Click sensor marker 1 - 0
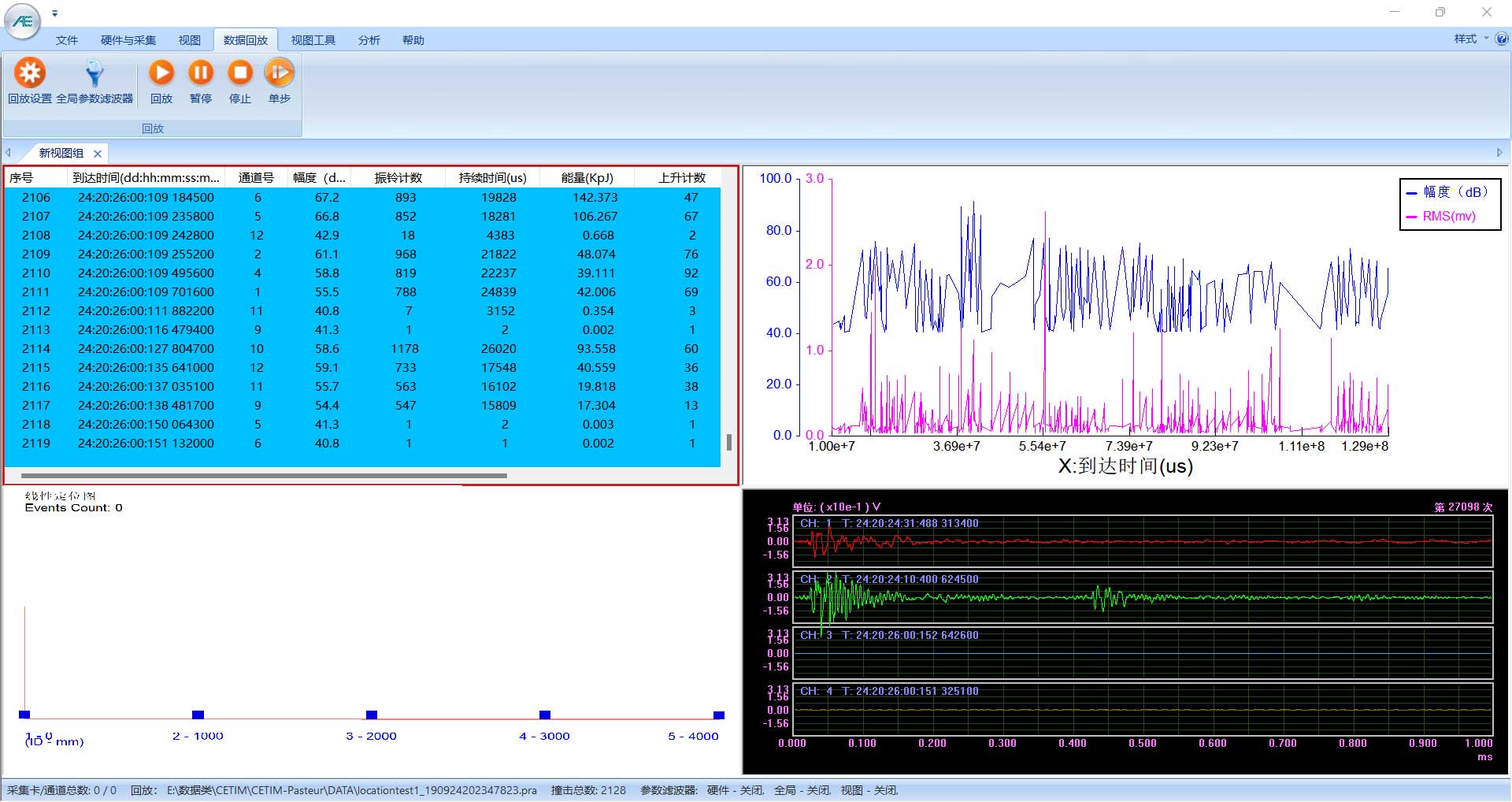This screenshot has width=1512, height=802. pos(24,715)
